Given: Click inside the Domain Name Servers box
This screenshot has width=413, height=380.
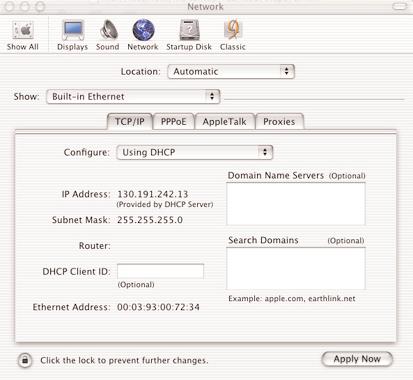Looking at the screenshot, I should pyautogui.click(x=296, y=204).
